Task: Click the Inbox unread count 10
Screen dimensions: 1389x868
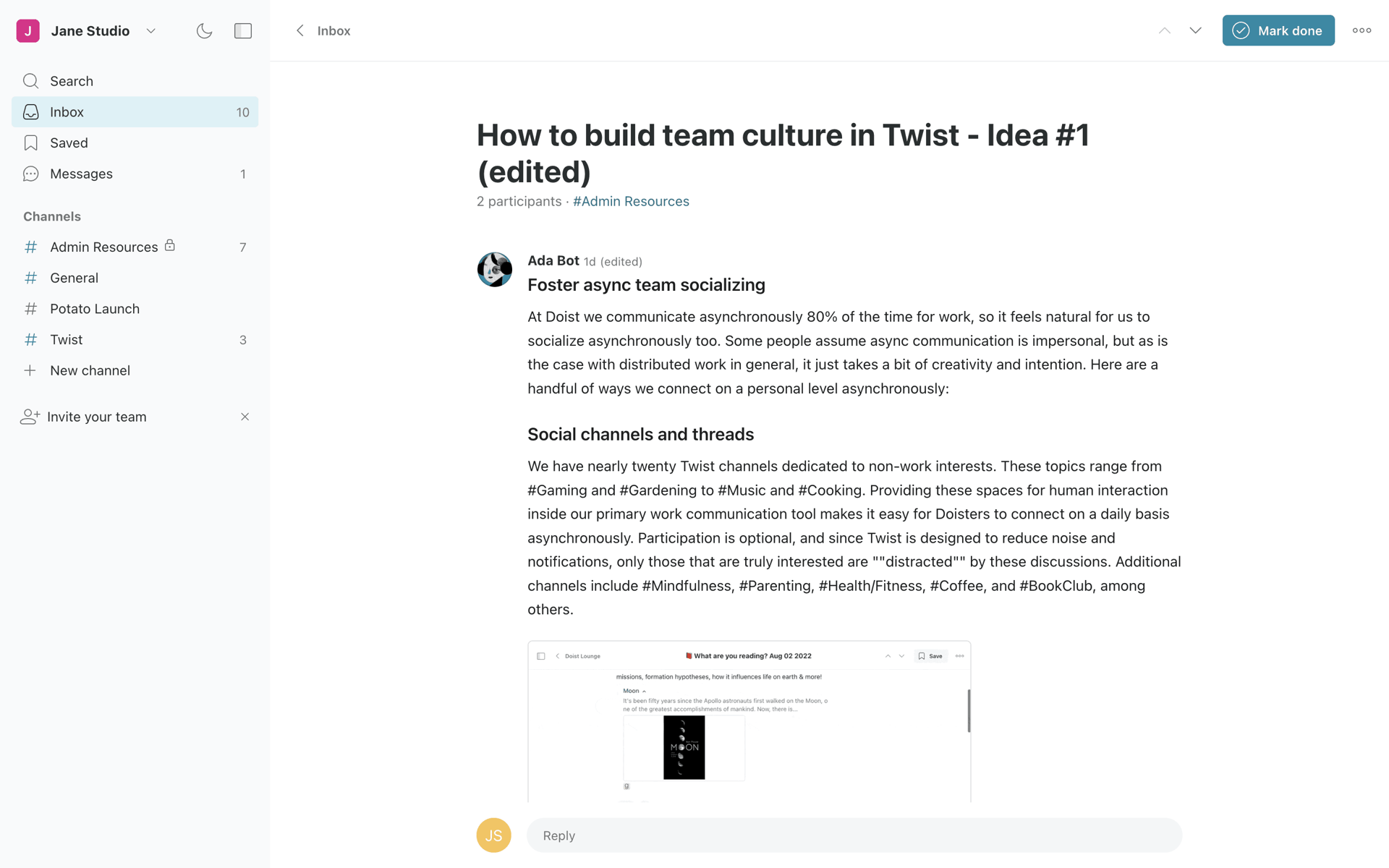Action: (x=242, y=112)
